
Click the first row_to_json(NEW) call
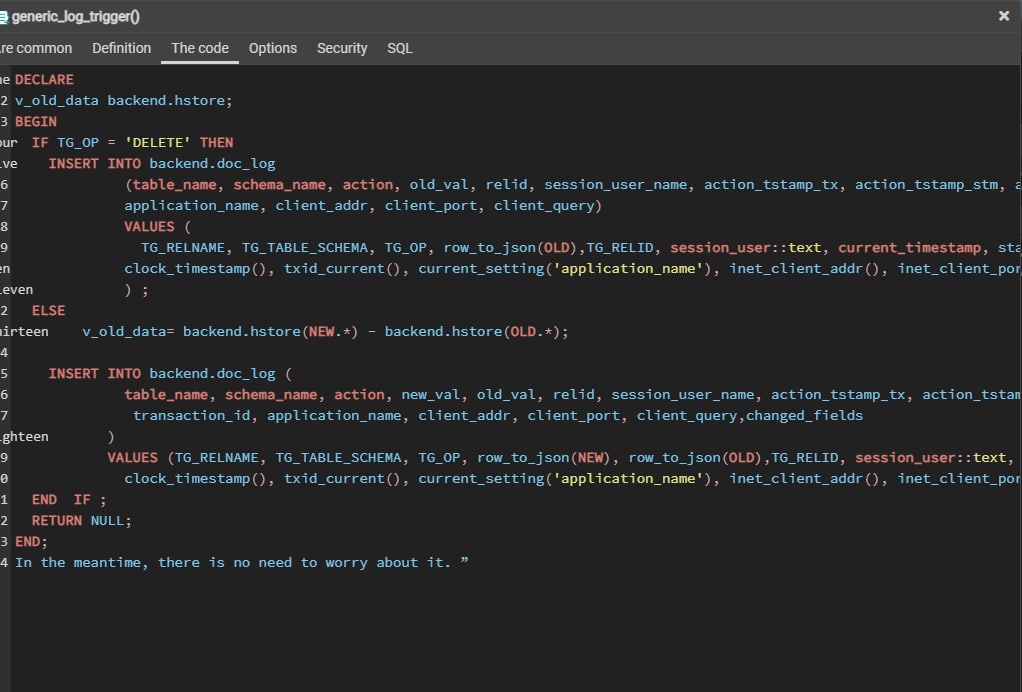(544, 457)
